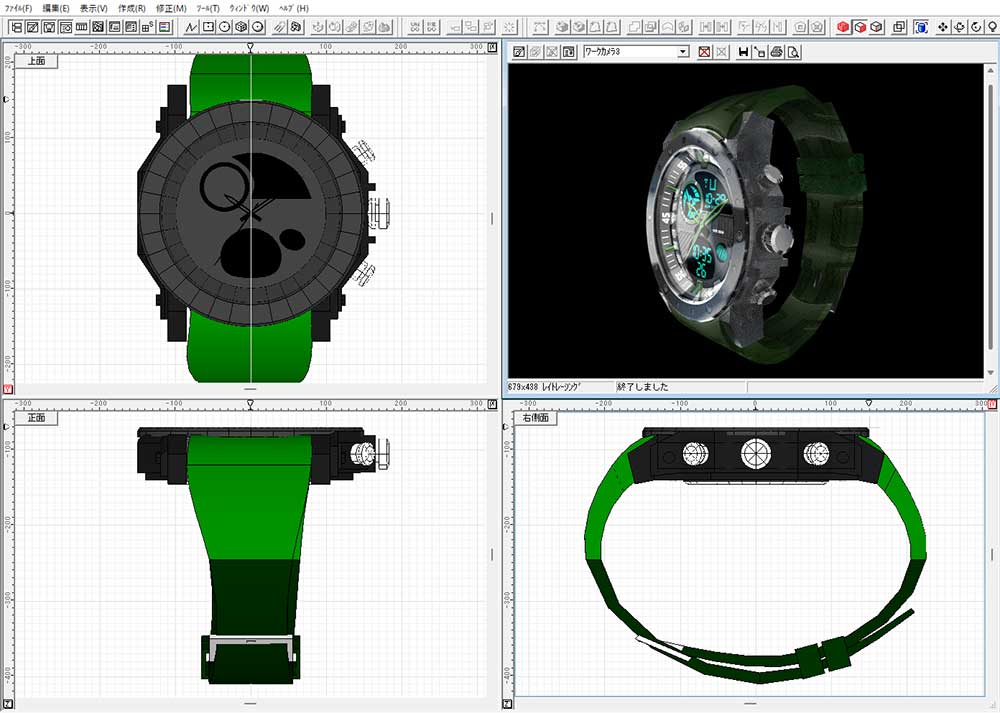
Task: Open the ファイル(F) menu
Action: [18, 8]
